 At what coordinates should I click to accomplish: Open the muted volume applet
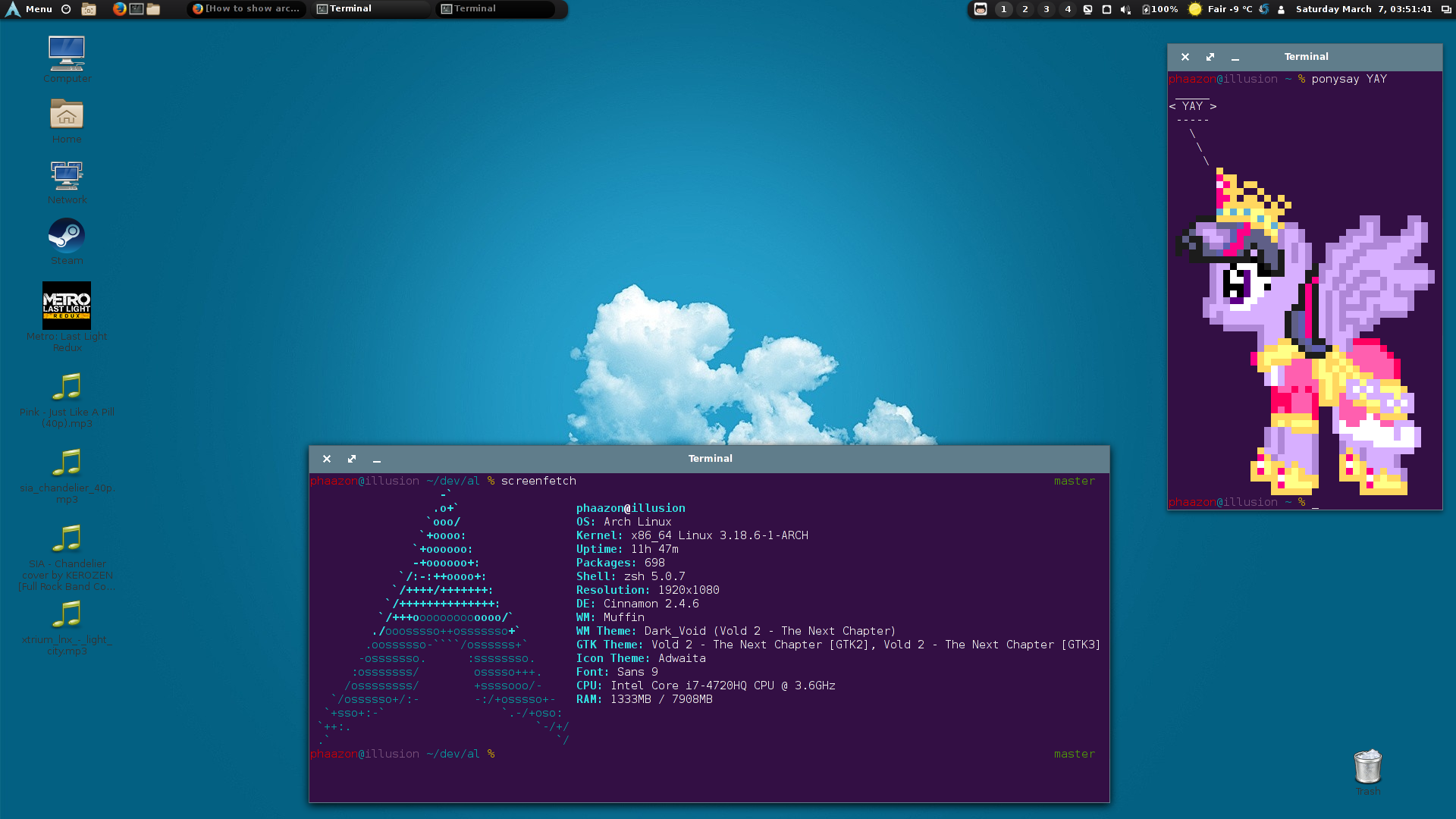1125,9
